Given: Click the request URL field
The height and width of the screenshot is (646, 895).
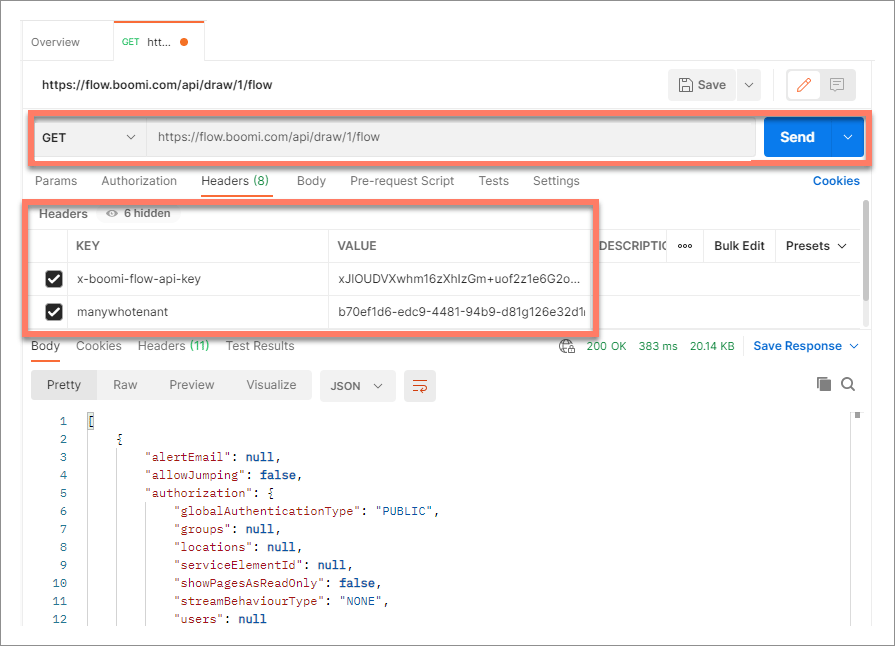Looking at the screenshot, I should click(x=451, y=137).
